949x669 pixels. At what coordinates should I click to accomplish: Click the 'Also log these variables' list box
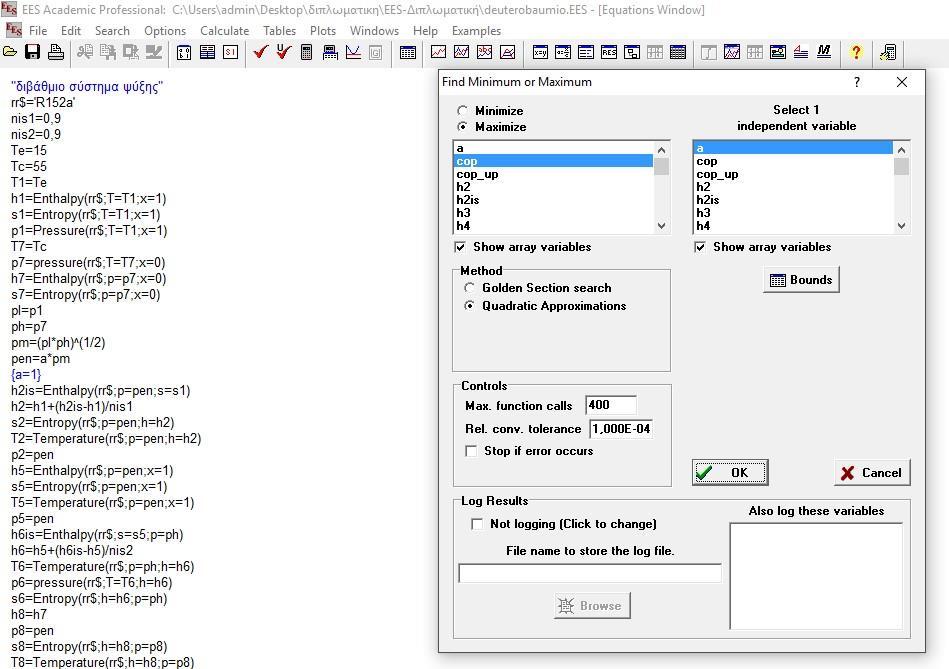tap(816, 576)
